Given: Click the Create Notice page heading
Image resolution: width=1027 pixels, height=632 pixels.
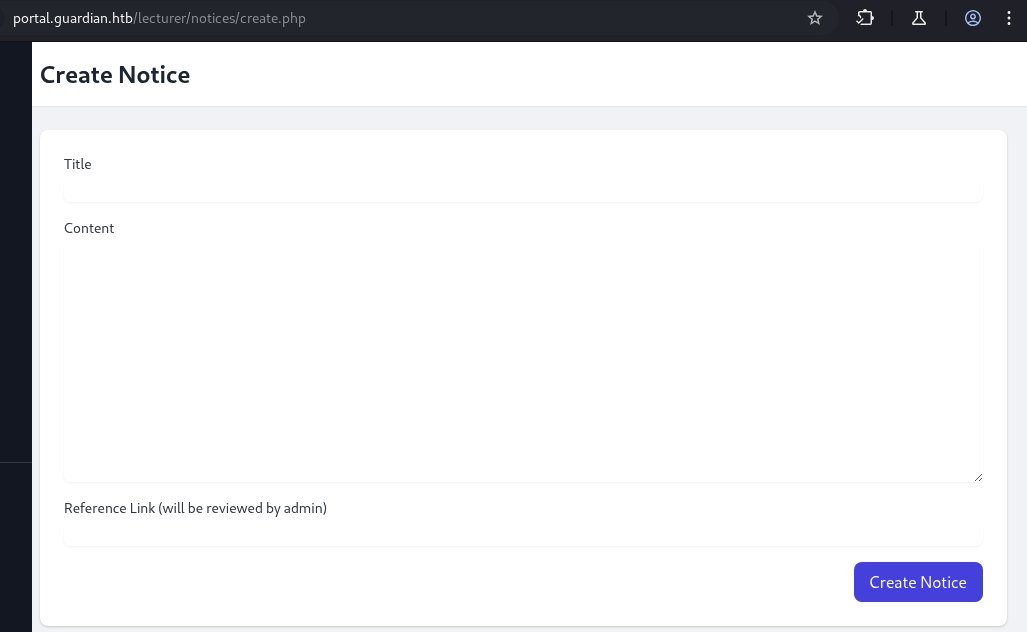Looking at the screenshot, I should [x=115, y=75].
